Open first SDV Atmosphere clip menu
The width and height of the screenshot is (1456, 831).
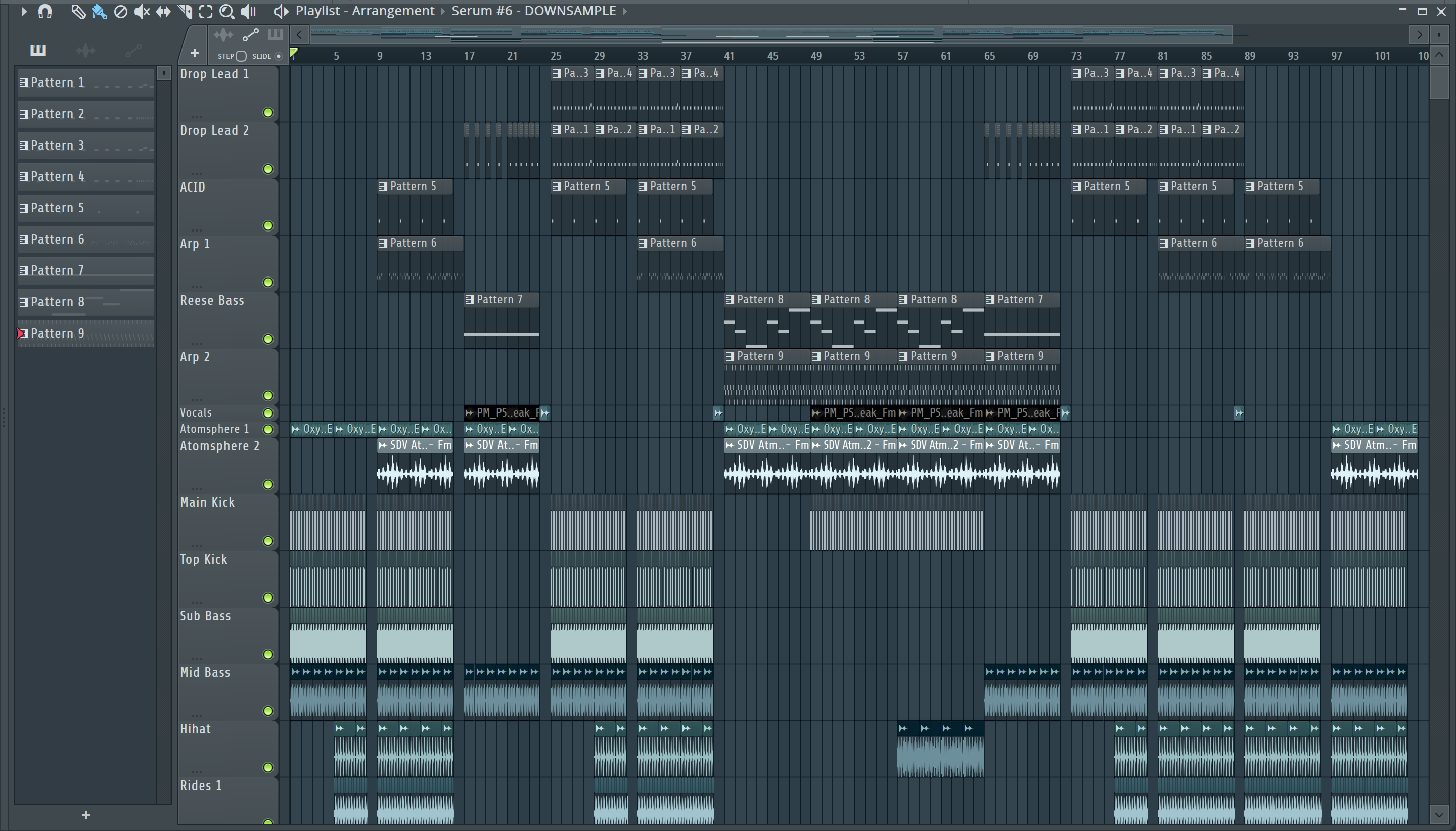[x=383, y=445]
